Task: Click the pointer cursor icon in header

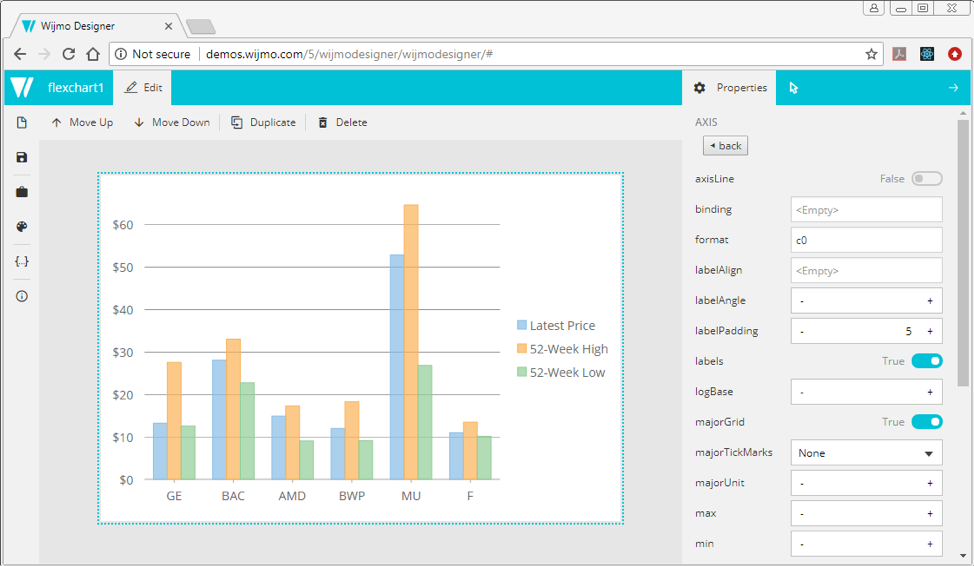Action: [793, 88]
